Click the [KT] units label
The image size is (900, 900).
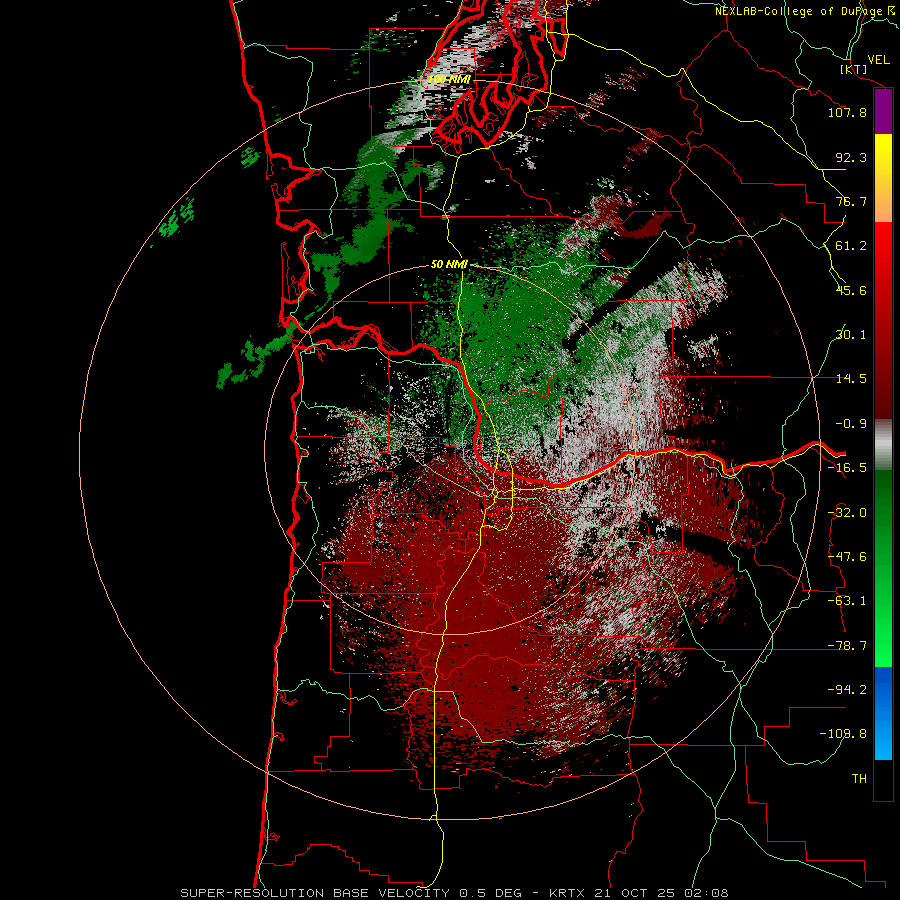pyautogui.click(x=854, y=69)
